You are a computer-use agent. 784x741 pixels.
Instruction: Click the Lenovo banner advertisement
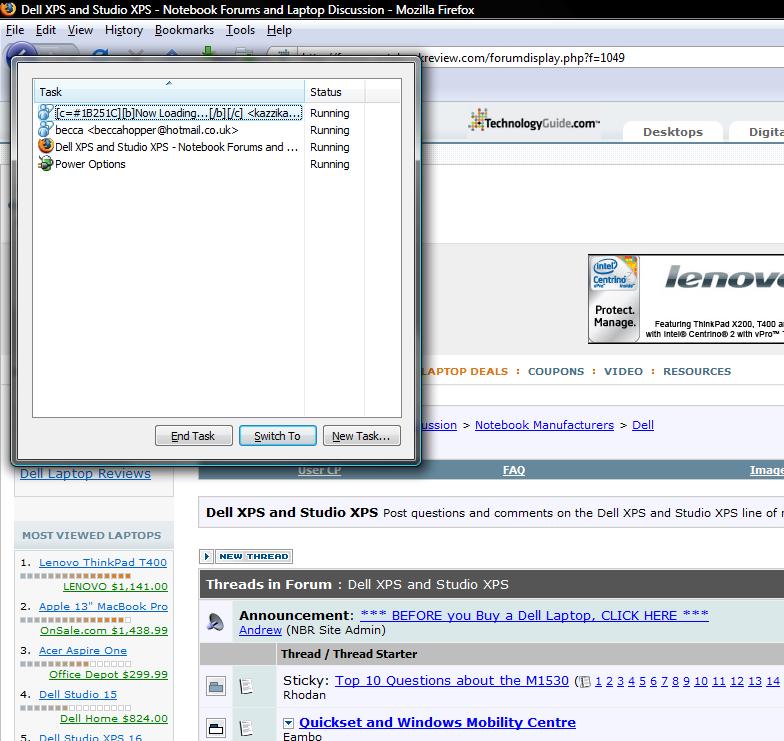coord(686,299)
